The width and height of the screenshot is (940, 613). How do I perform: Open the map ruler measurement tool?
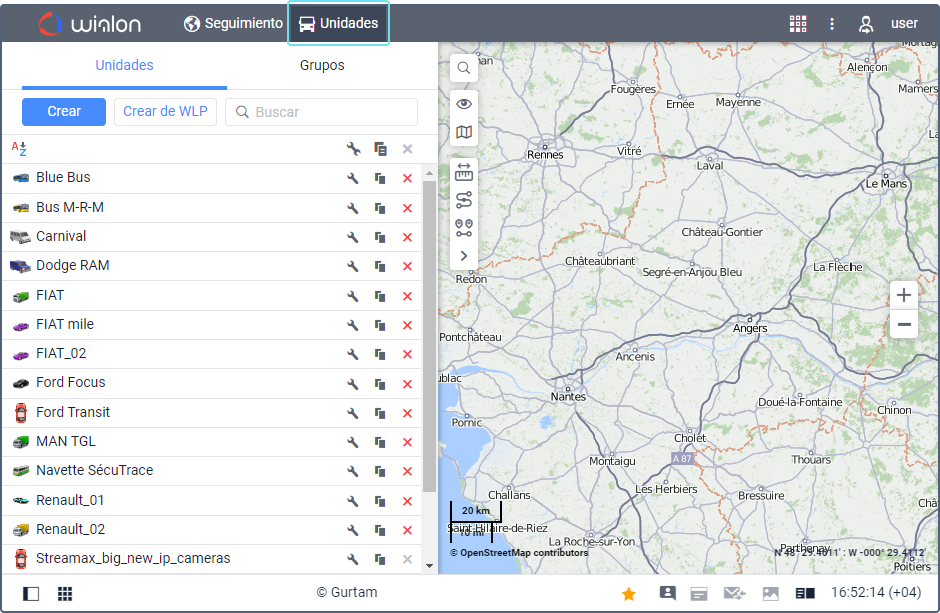464,172
